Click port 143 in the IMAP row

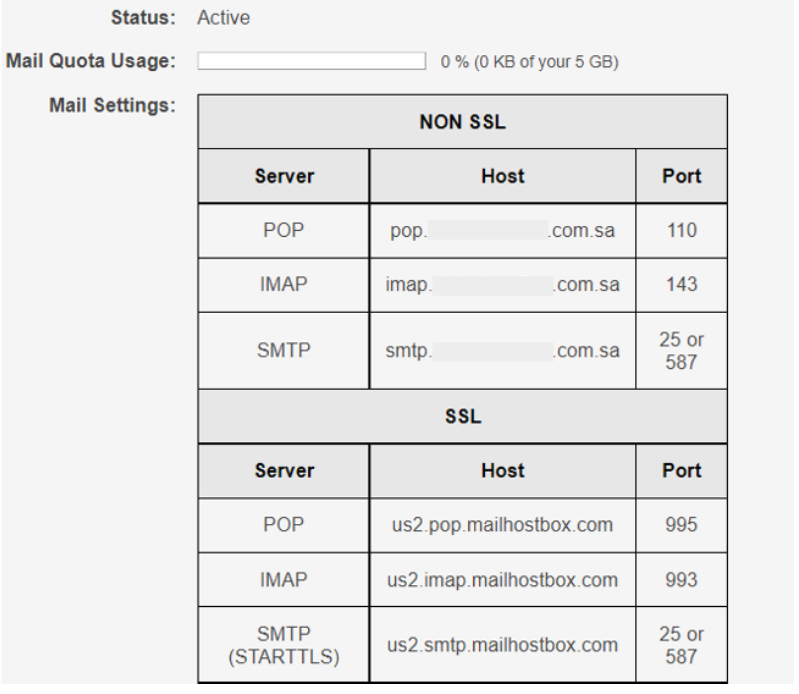[682, 284]
